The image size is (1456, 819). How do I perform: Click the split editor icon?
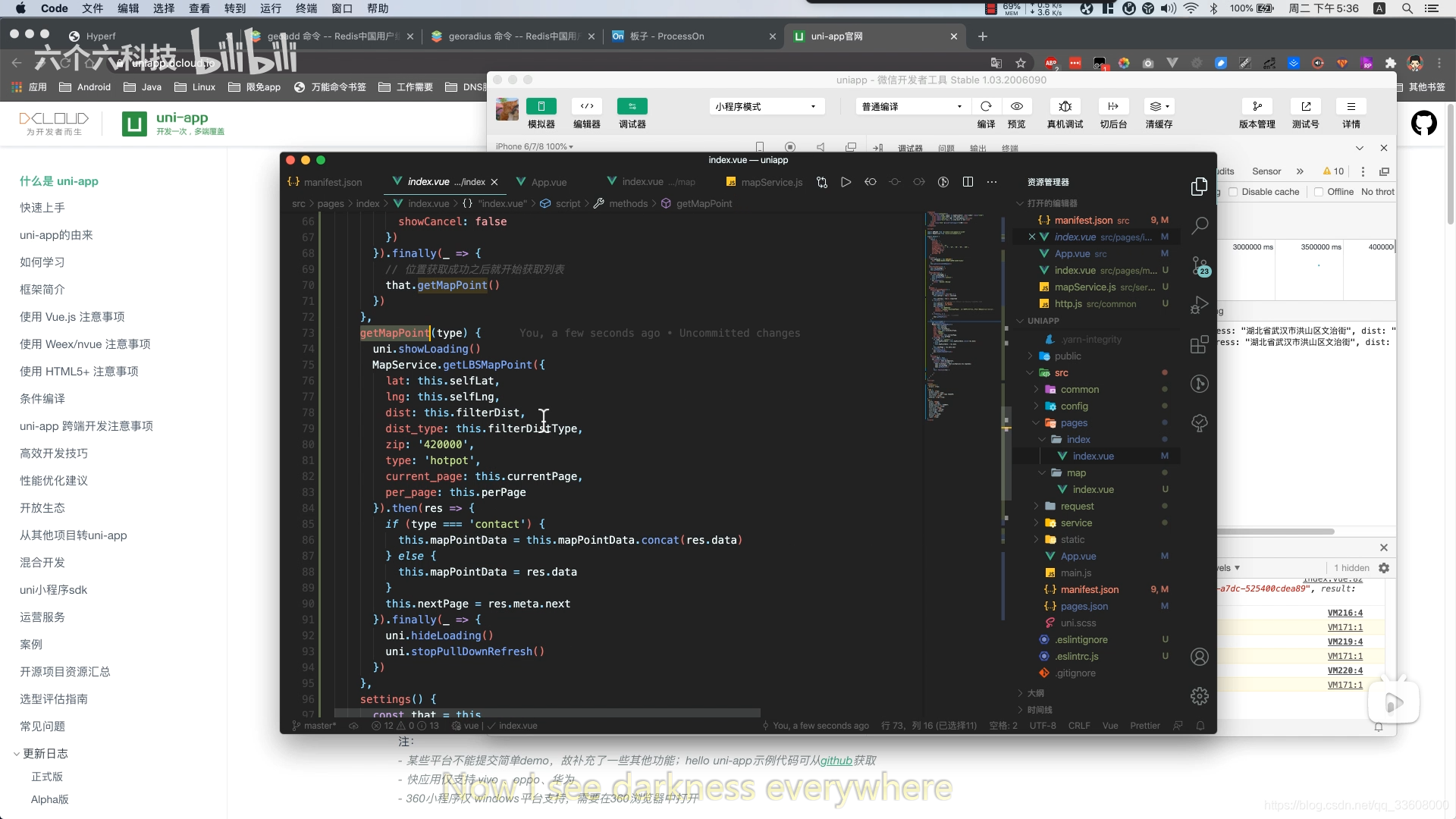click(x=968, y=182)
